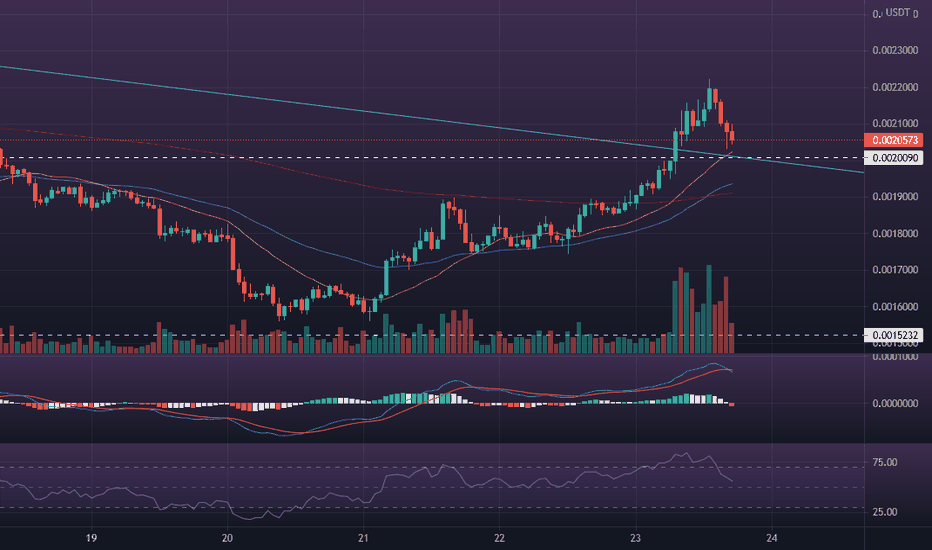Click the 0.0018000 price axis value
The height and width of the screenshot is (550, 932).
click(895, 234)
